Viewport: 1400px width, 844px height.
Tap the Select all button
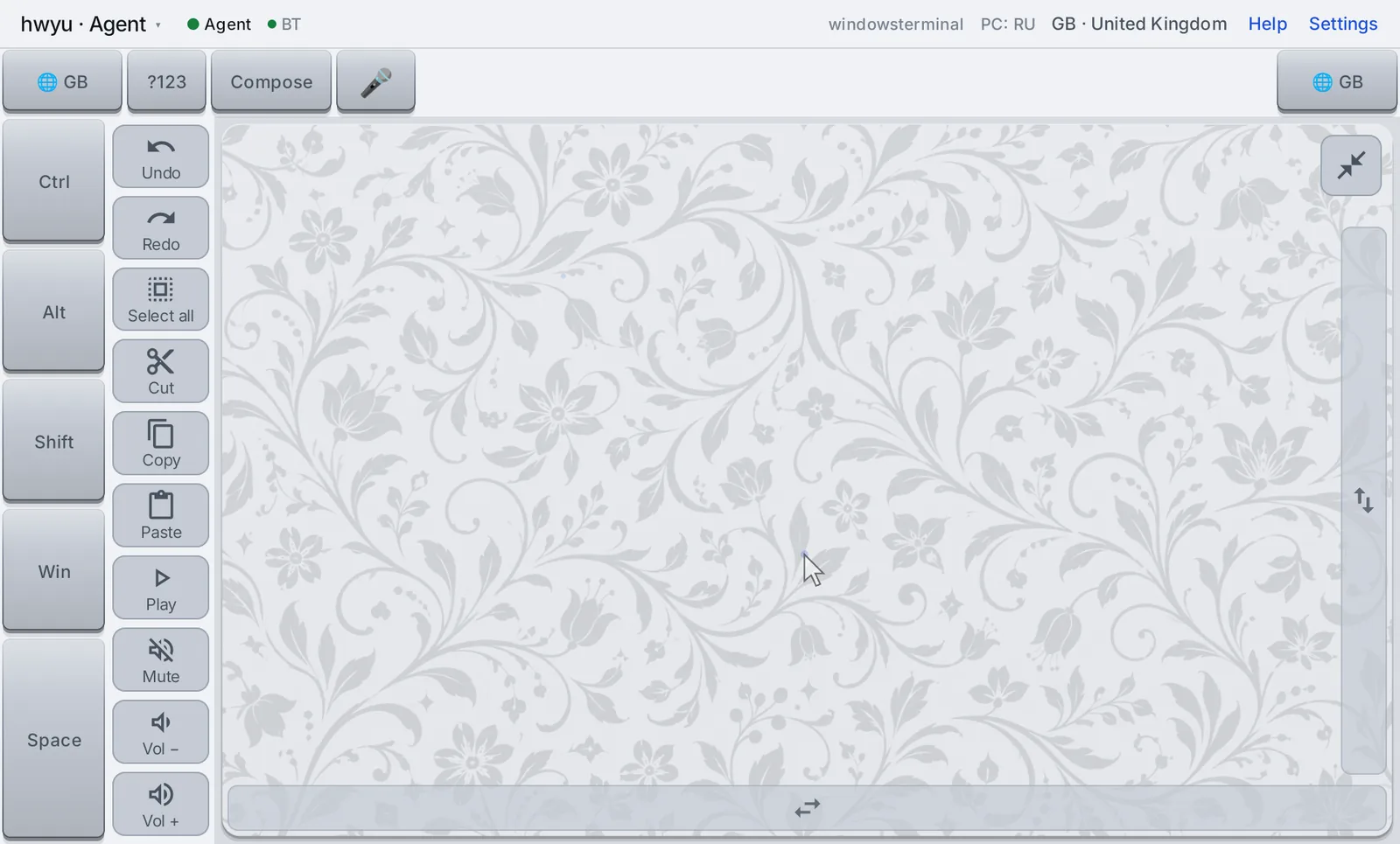pos(161,300)
